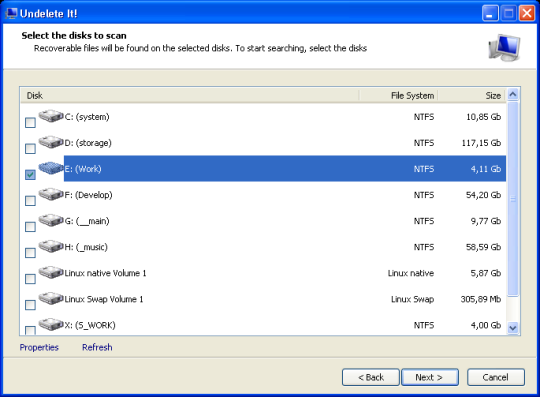
Task: Click the F: (Develop) drive icon
Action: [51, 194]
